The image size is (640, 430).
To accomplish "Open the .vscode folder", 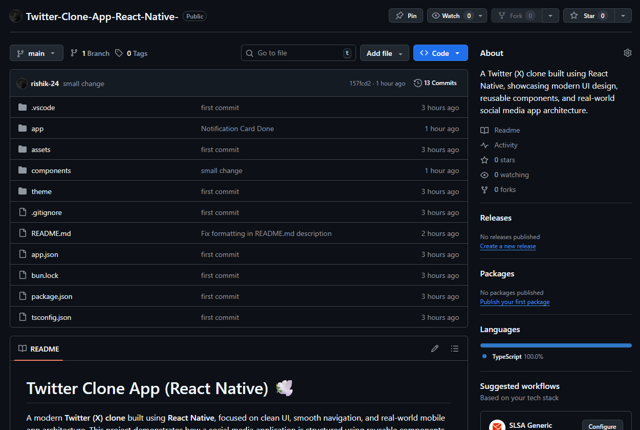I will [x=43, y=108].
